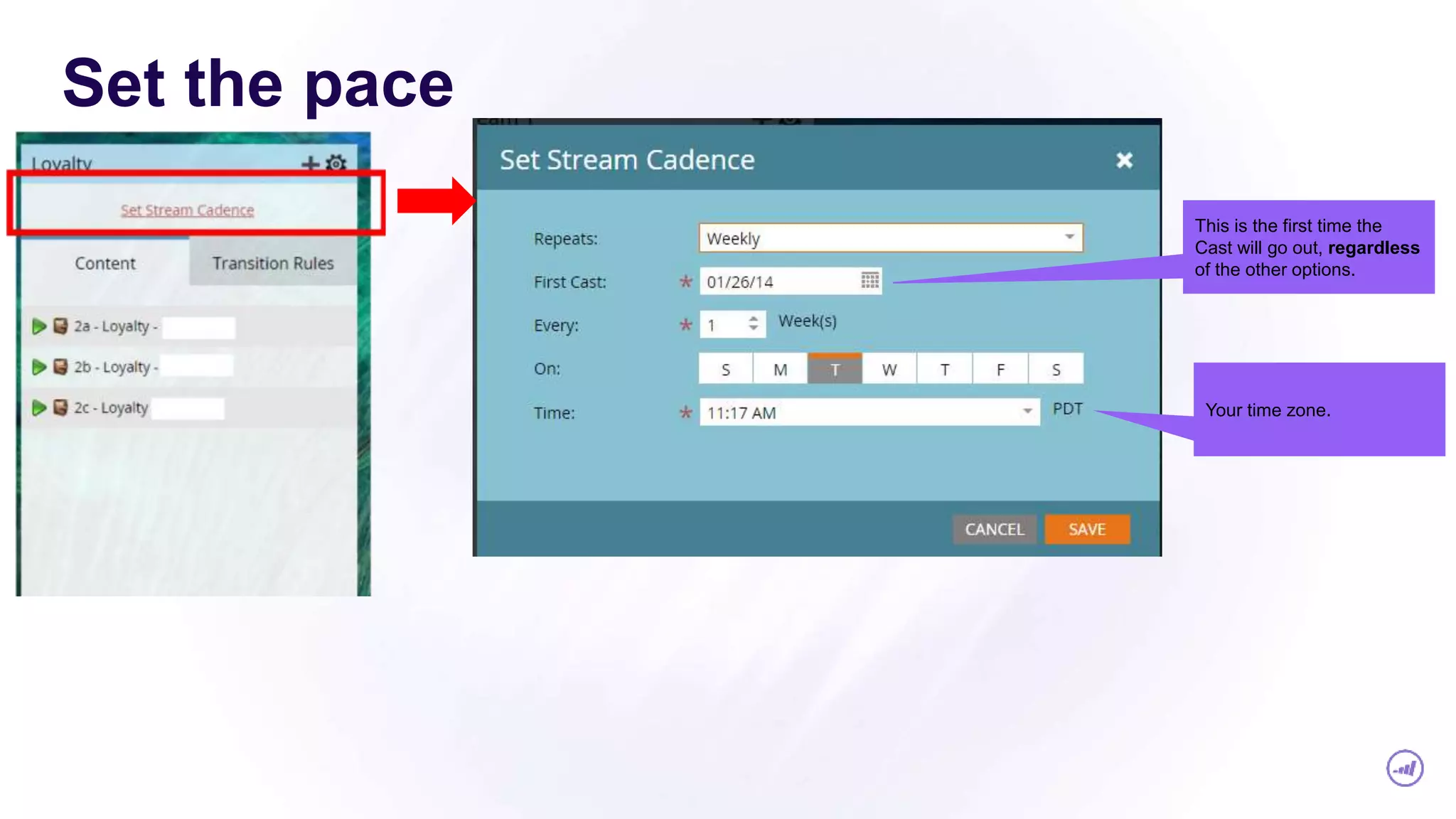The width and height of the screenshot is (1456, 819).
Task: Increase the Every weeks stepper value
Action: pos(754,318)
